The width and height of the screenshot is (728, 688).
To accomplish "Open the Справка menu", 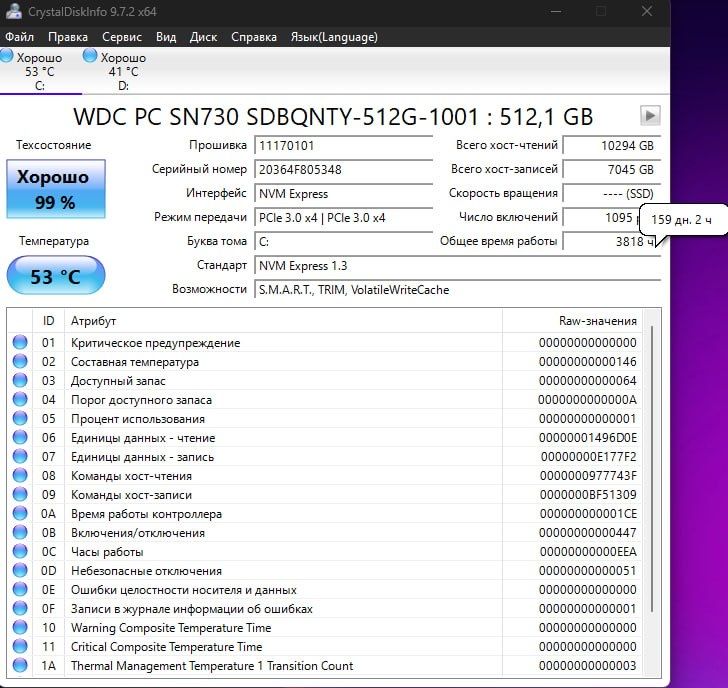I will click(x=254, y=37).
